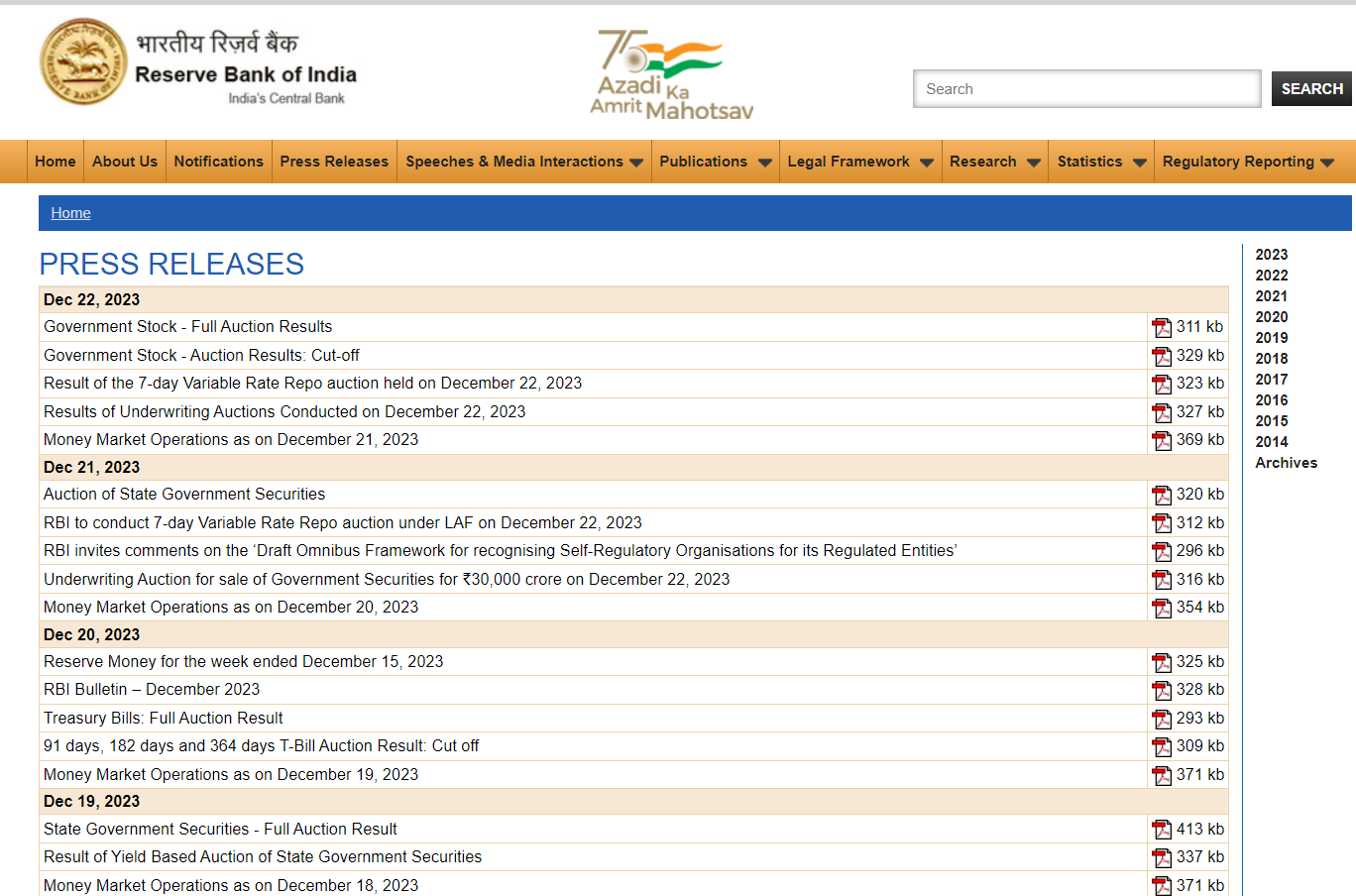Image resolution: width=1356 pixels, height=896 pixels.
Task: Go to the Notifications menu item
Action: coord(218,162)
